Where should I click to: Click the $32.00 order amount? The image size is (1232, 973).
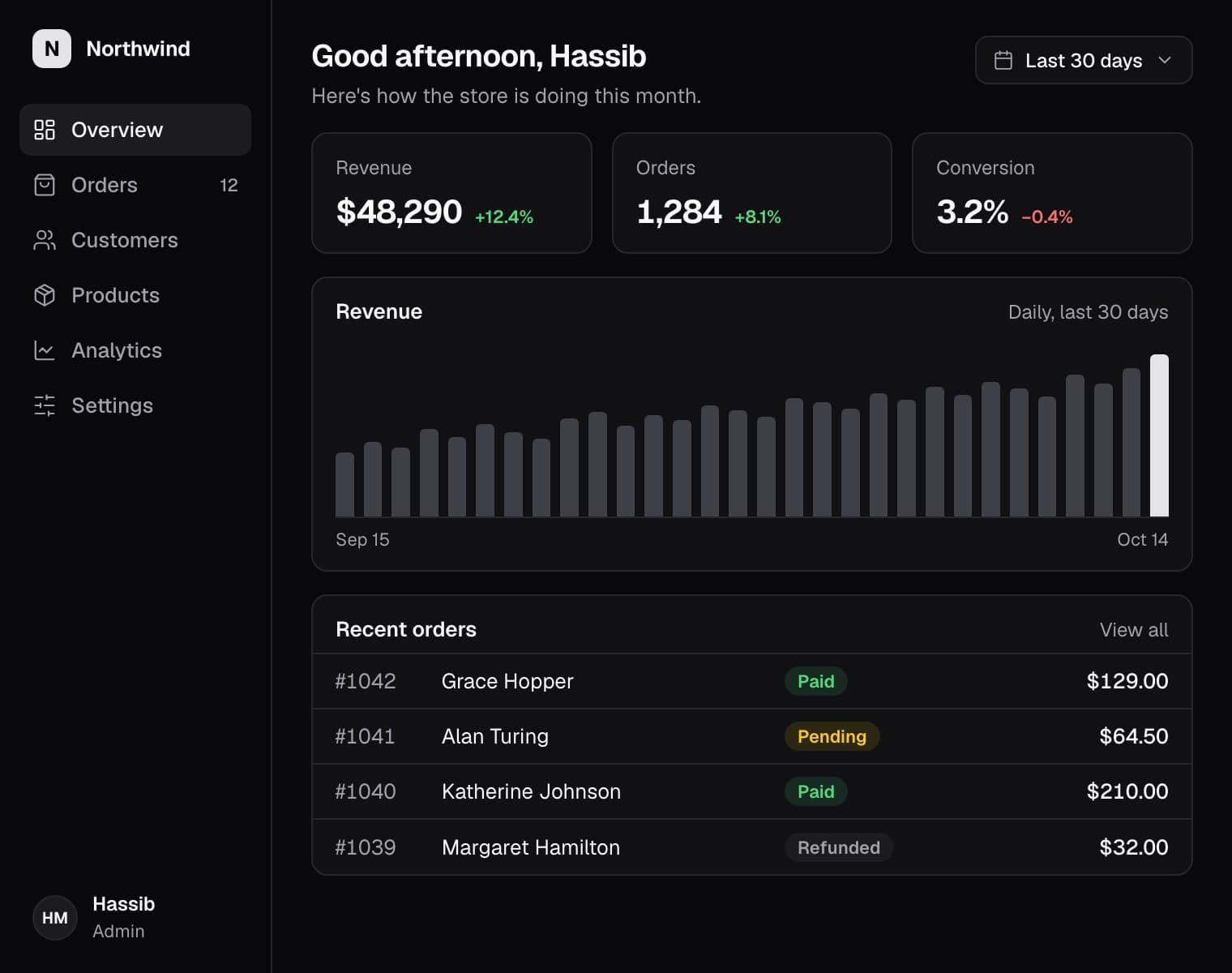tap(1134, 847)
